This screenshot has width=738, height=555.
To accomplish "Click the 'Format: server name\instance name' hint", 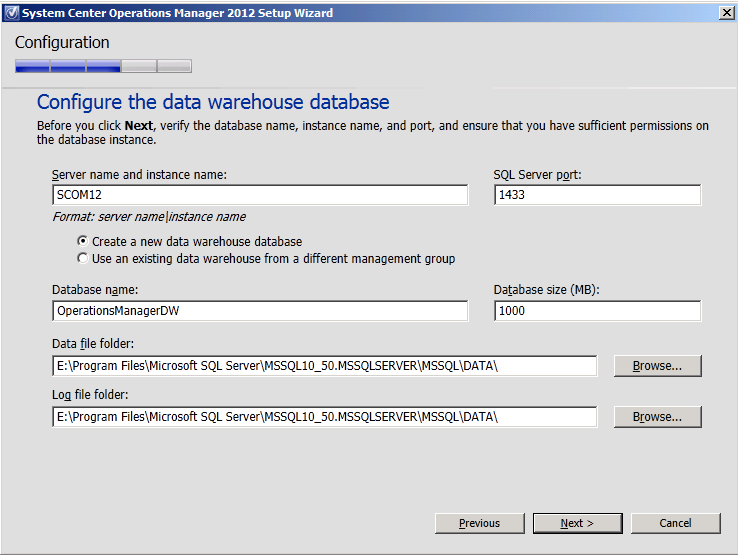I will tap(149, 217).
